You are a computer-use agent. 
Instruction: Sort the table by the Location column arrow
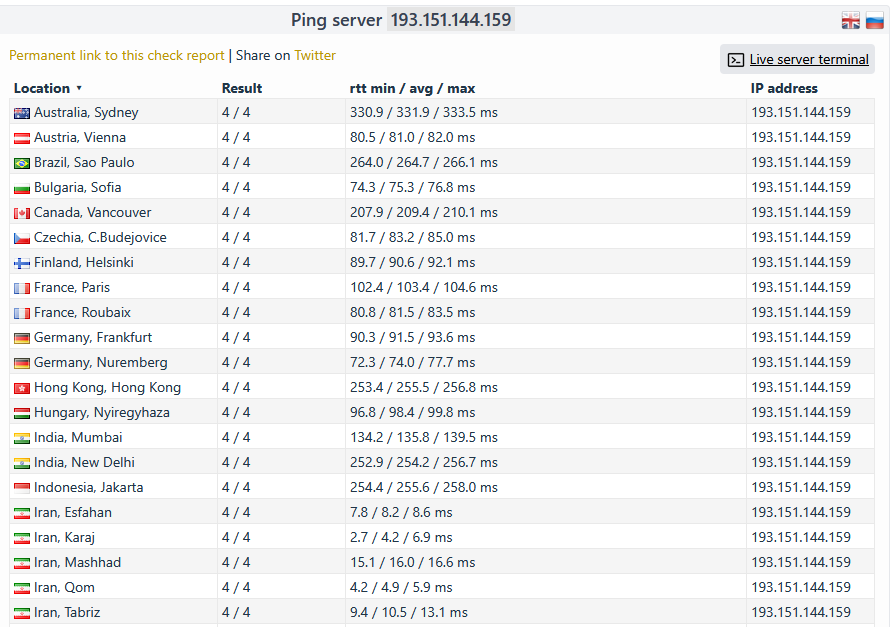(79, 89)
